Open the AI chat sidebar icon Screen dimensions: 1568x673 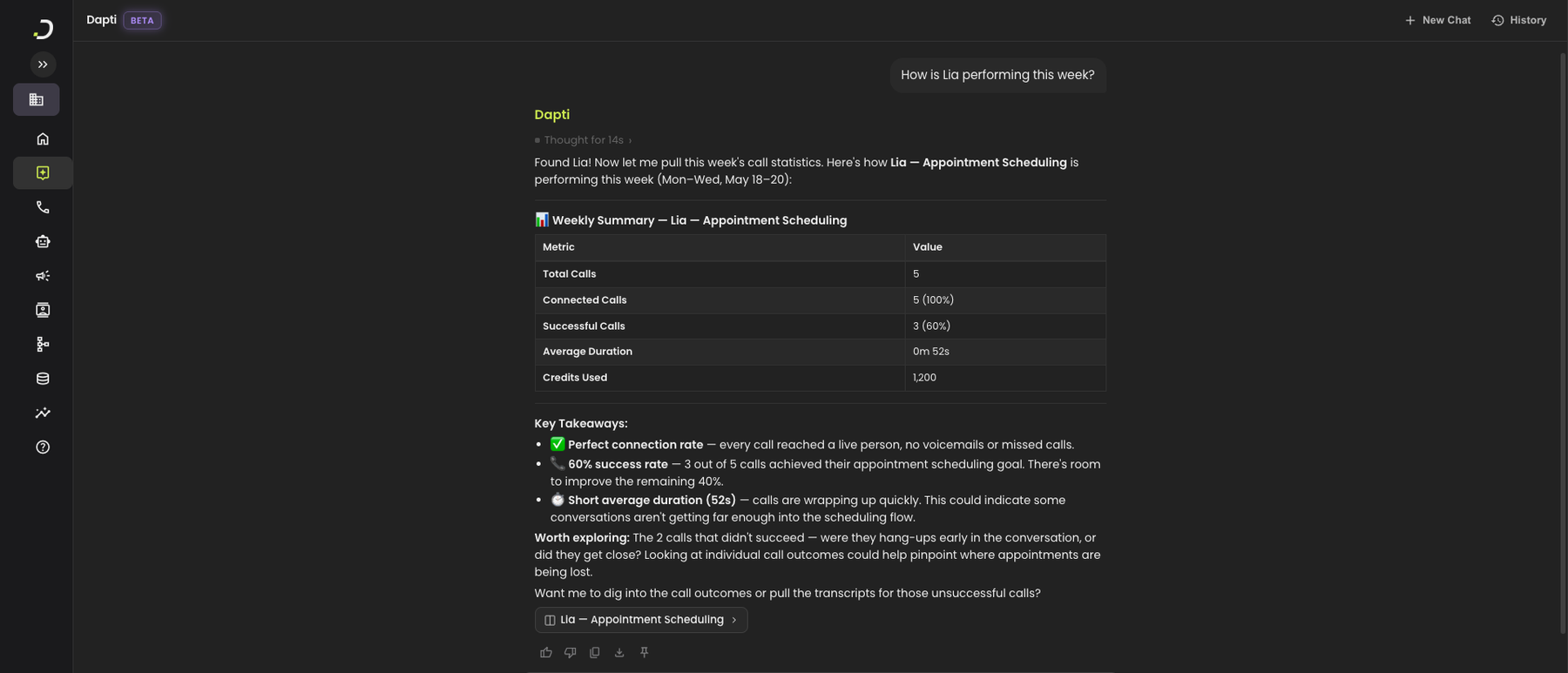coord(43,172)
